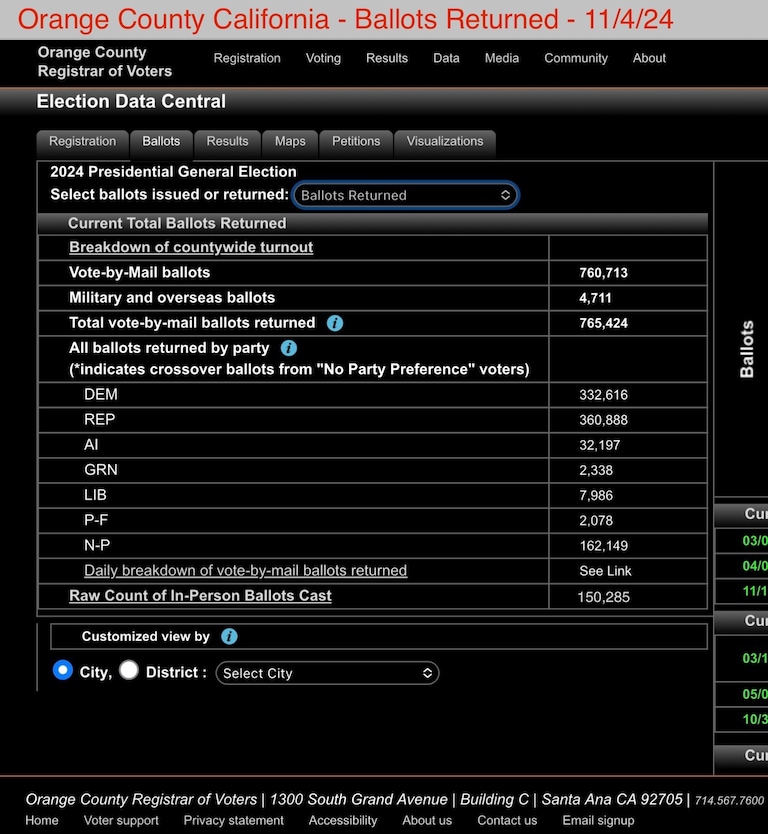Go to the Visualizations tab
This screenshot has height=834, width=768.
pyautogui.click(x=444, y=142)
